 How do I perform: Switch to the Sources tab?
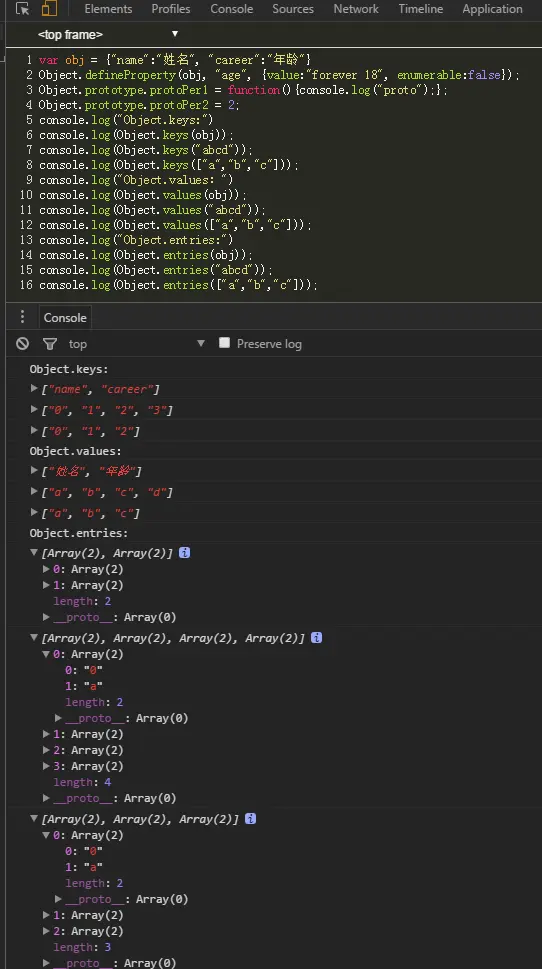(293, 9)
